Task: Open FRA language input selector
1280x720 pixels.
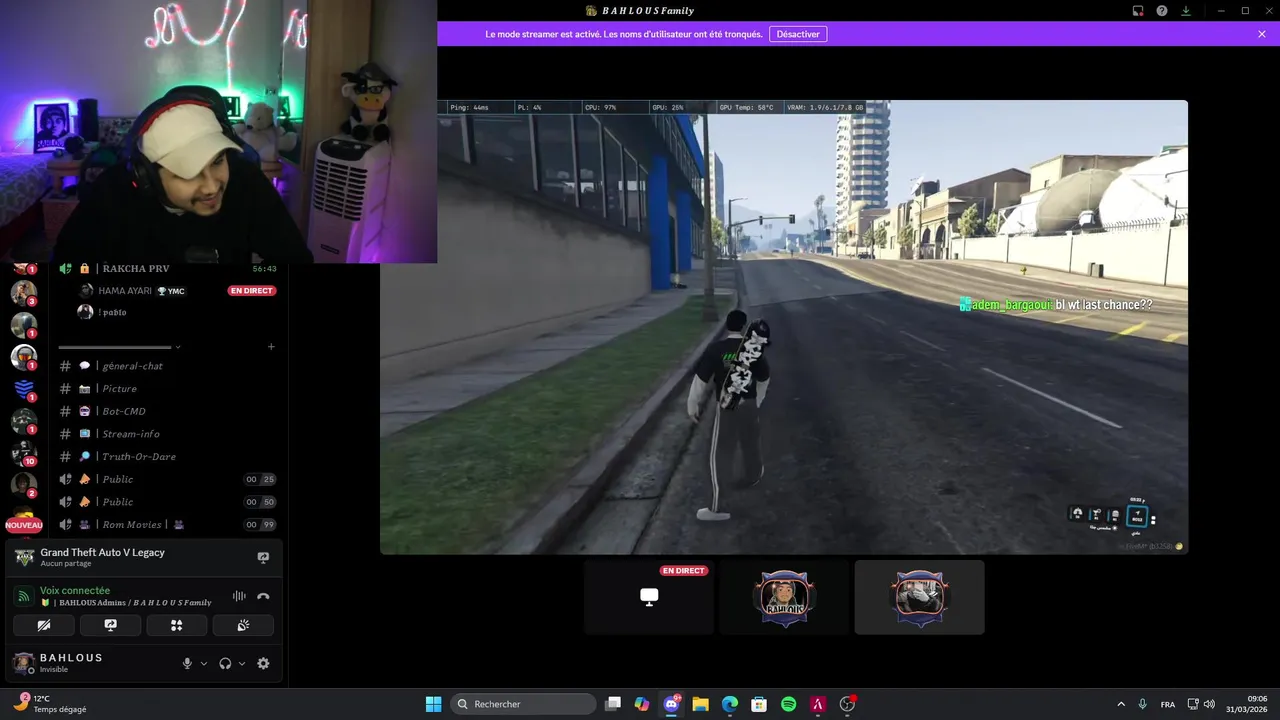Action: click(1168, 704)
